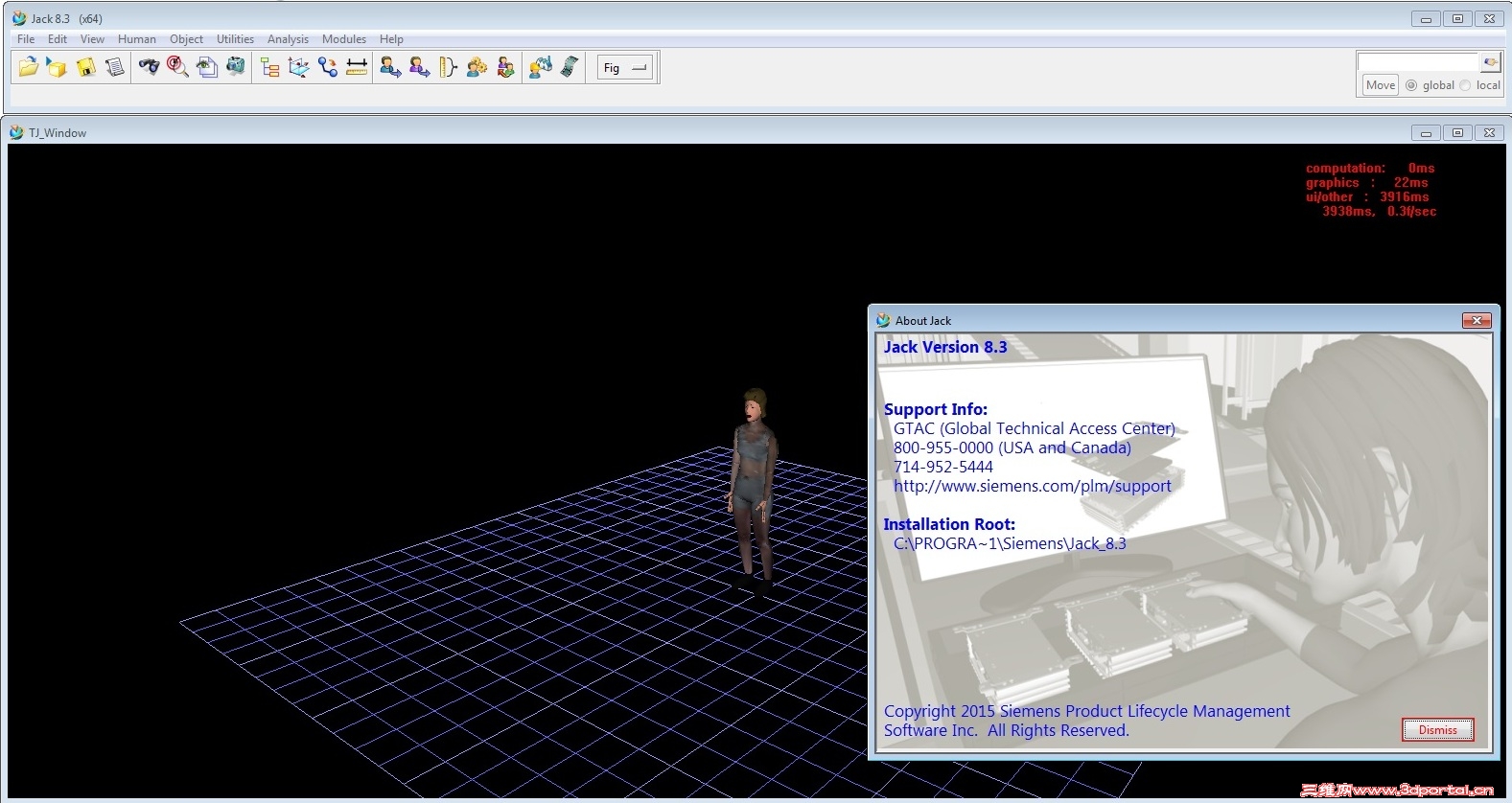Click the 'GTAC (Global Technical Access Center)' line

point(1035,428)
